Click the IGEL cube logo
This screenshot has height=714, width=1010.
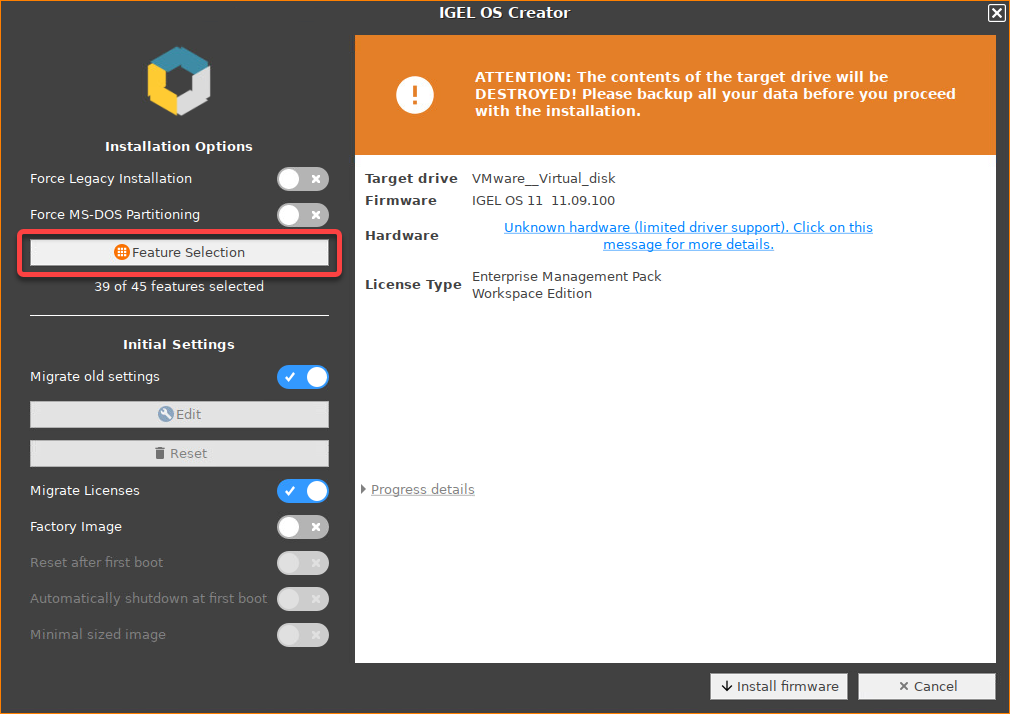pos(179,80)
